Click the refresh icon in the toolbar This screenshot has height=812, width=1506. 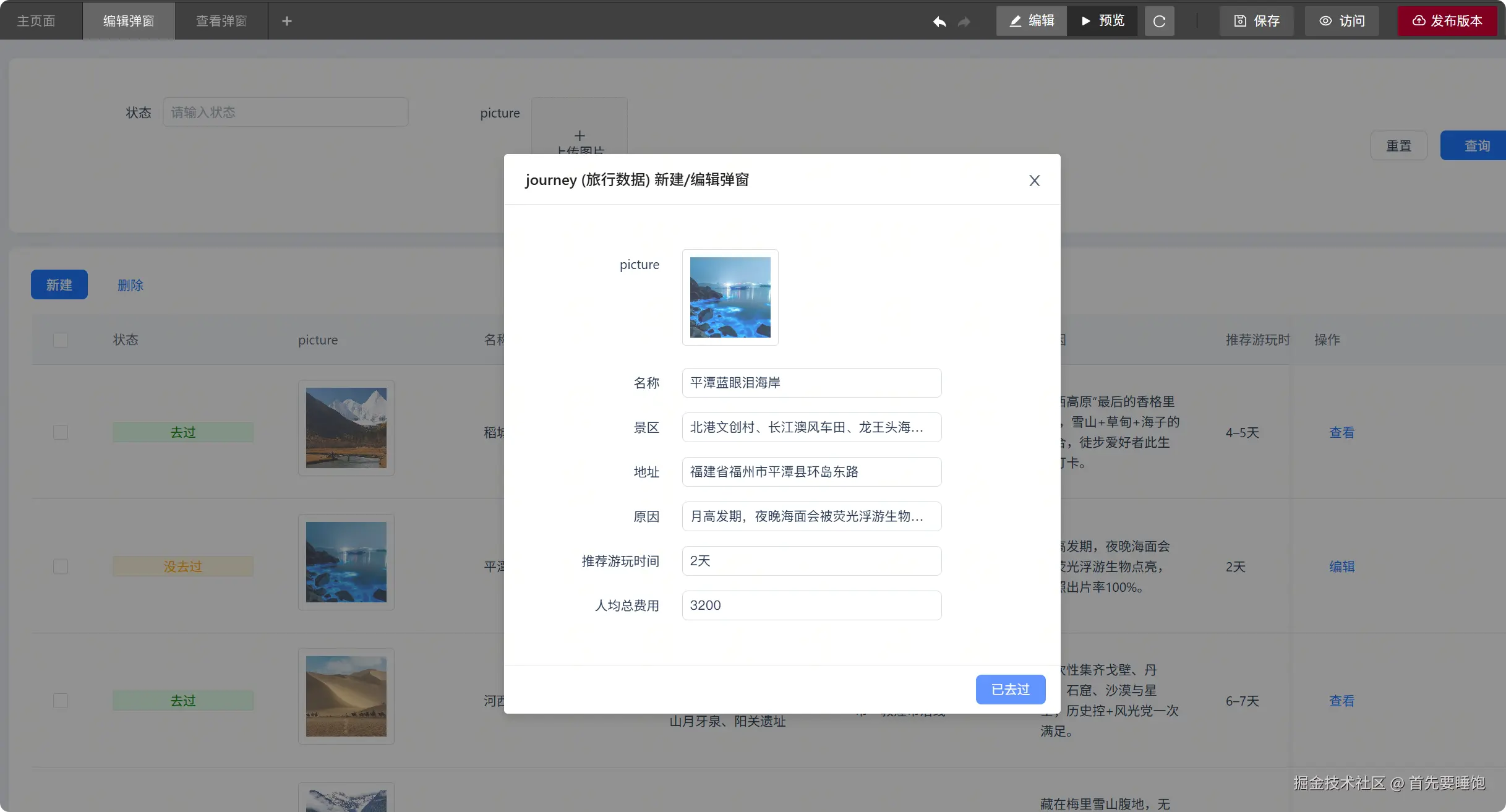click(1159, 22)
